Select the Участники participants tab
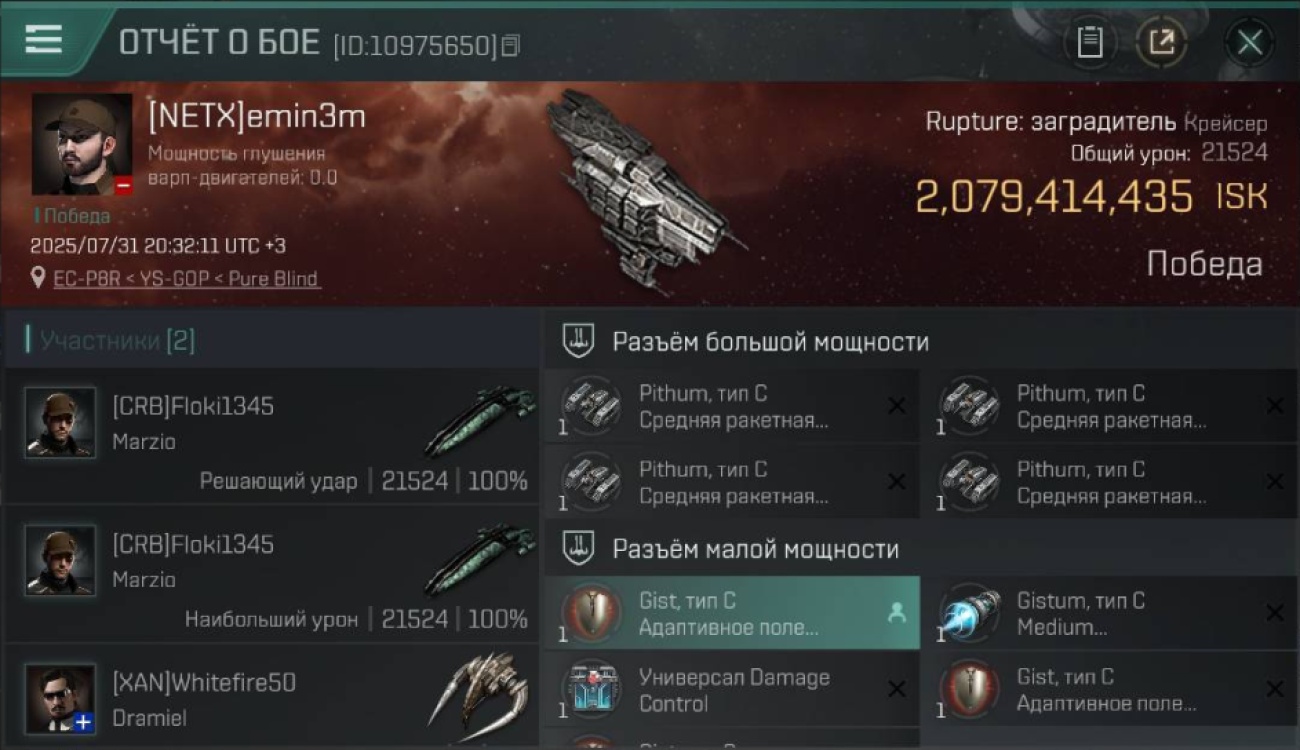This screenshot has width=1300, height=750. coord(116,340)
